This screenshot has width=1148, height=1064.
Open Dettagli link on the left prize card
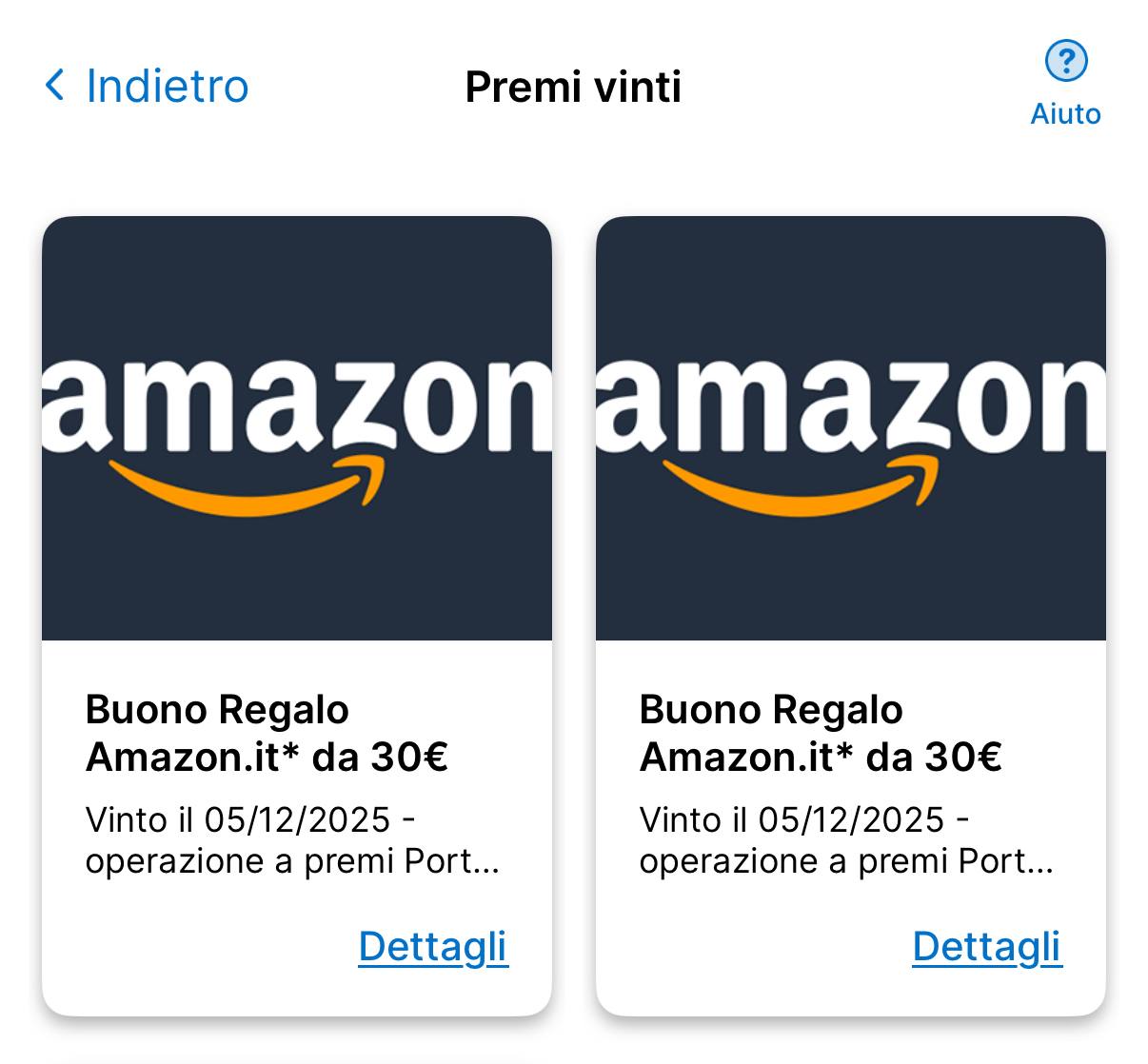click(x=433, y=946)
